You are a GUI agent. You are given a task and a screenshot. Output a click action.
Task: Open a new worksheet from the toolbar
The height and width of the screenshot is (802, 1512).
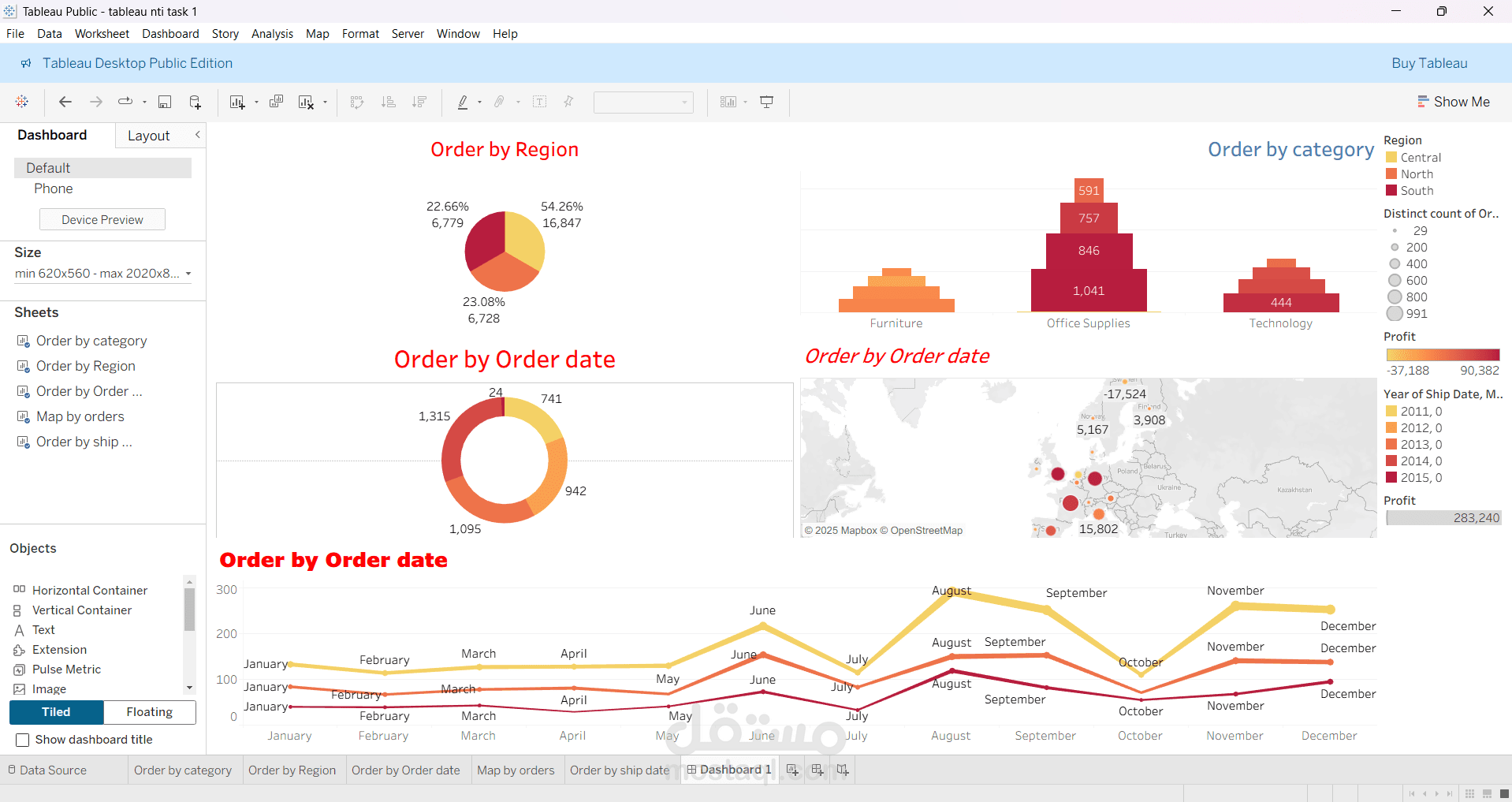237,102
